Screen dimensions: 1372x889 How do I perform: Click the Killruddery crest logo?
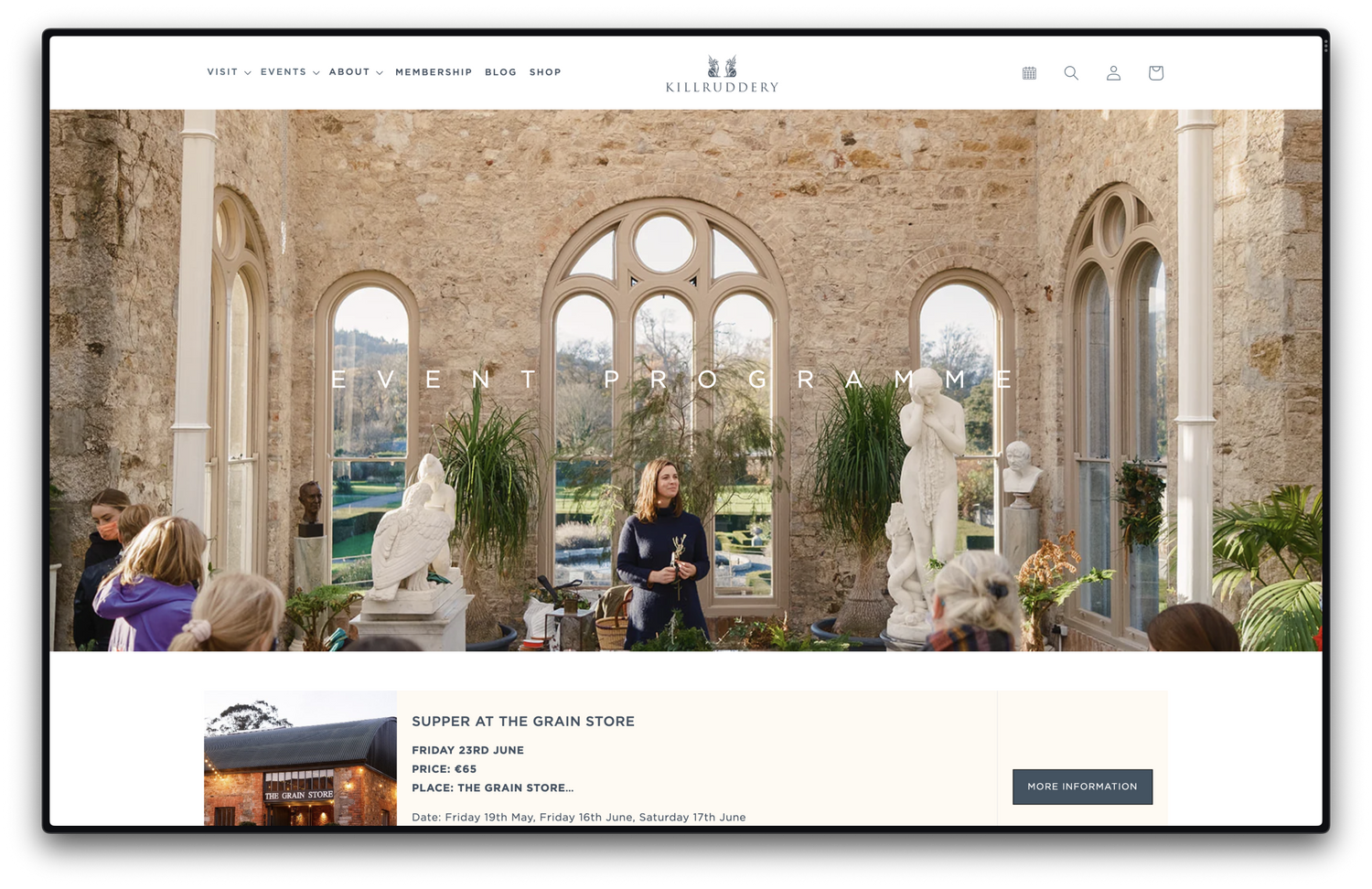pyautogui.click(x=722, y=66)
